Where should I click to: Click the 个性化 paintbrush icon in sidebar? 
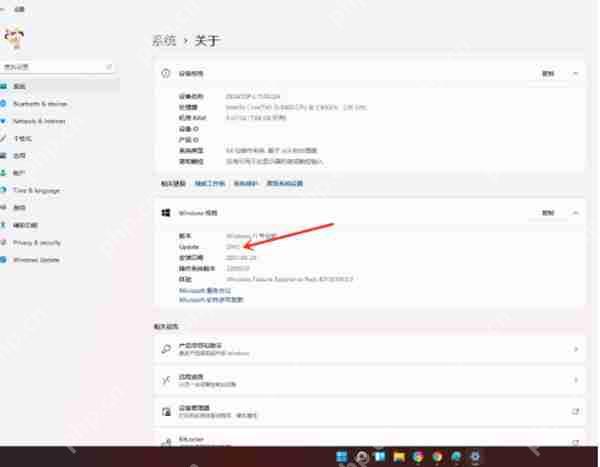(3, 138)
